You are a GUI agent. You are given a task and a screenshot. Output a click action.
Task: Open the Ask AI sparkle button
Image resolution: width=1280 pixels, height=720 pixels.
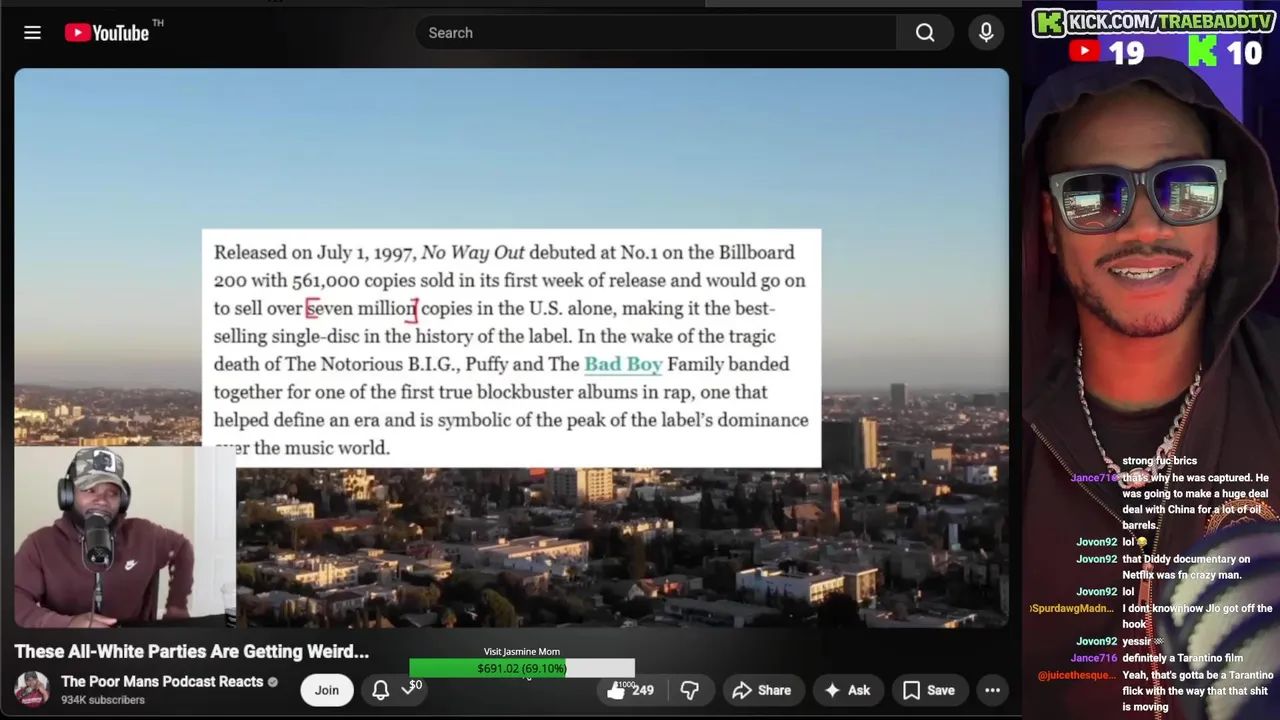click(847, 690)
